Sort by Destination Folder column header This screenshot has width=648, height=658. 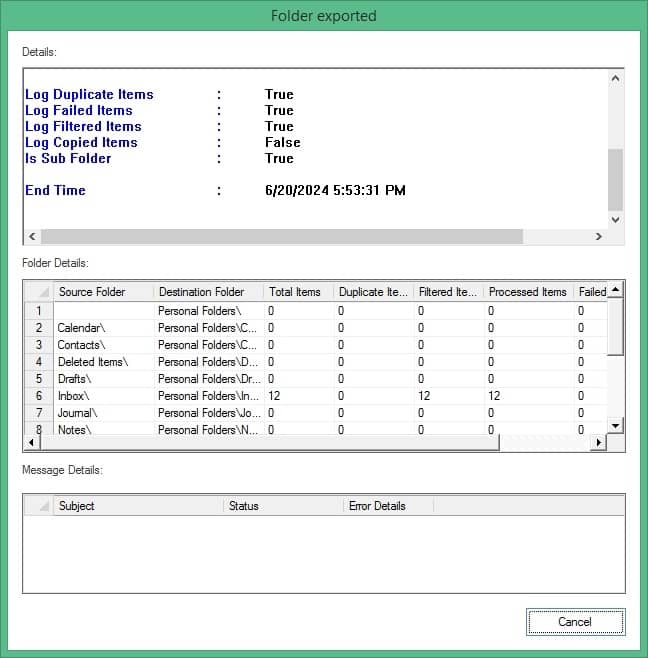click(209, 292)
